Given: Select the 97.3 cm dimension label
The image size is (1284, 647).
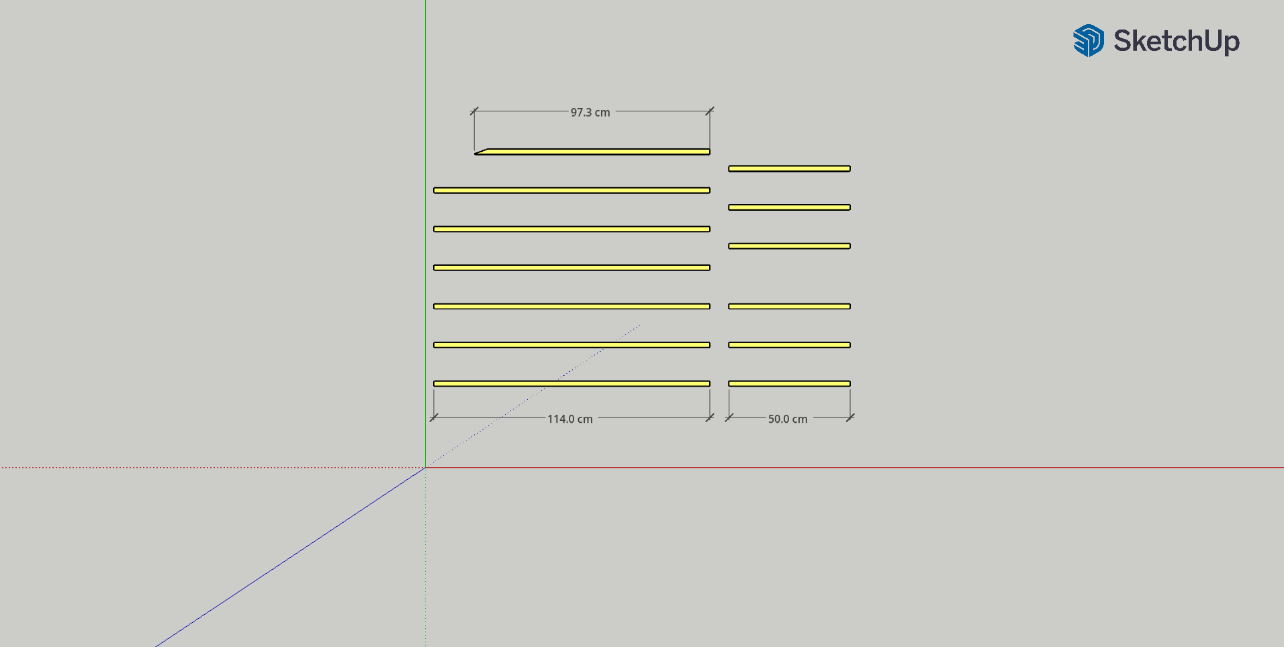Looking at the screenshot, I should point(590,113).
